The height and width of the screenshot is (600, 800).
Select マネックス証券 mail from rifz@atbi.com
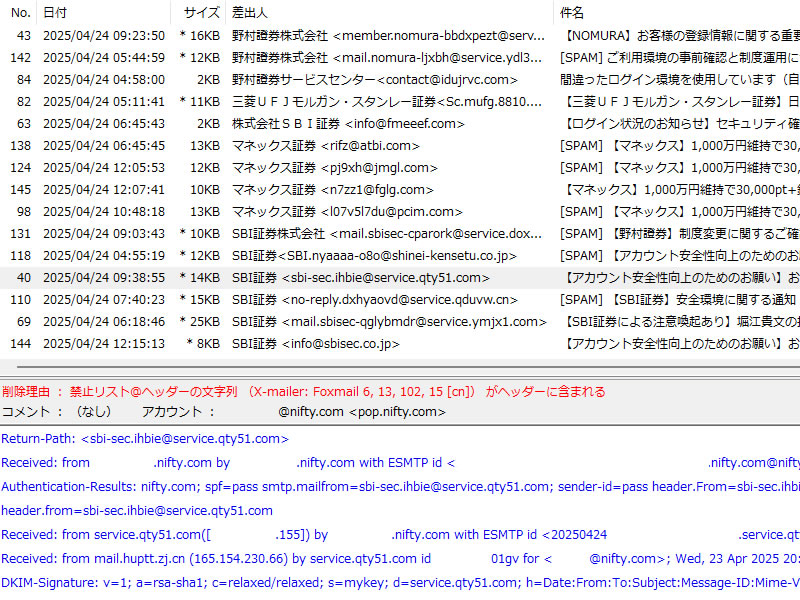(400, 145)
